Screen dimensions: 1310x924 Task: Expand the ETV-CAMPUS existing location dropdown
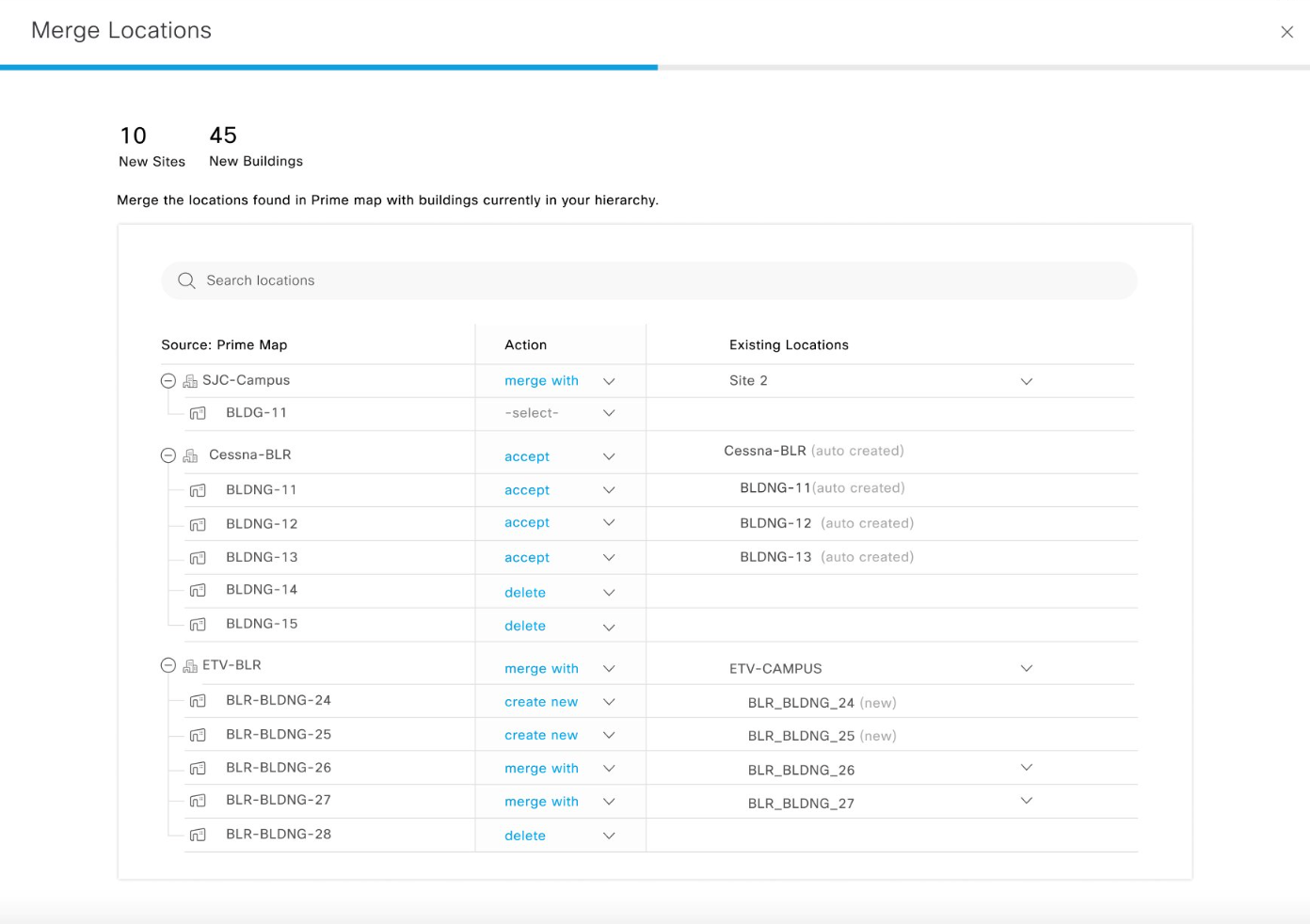pos(1026,668)
